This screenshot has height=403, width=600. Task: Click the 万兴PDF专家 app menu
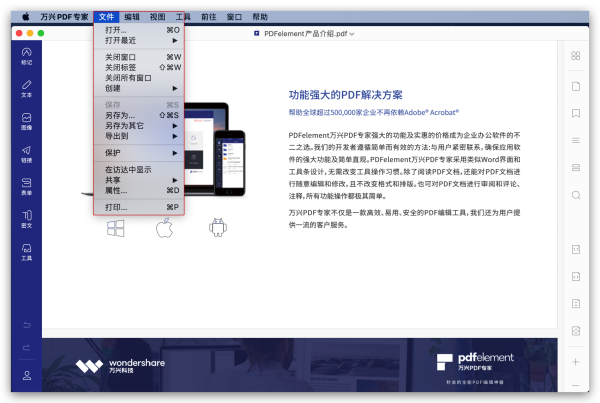64,17
